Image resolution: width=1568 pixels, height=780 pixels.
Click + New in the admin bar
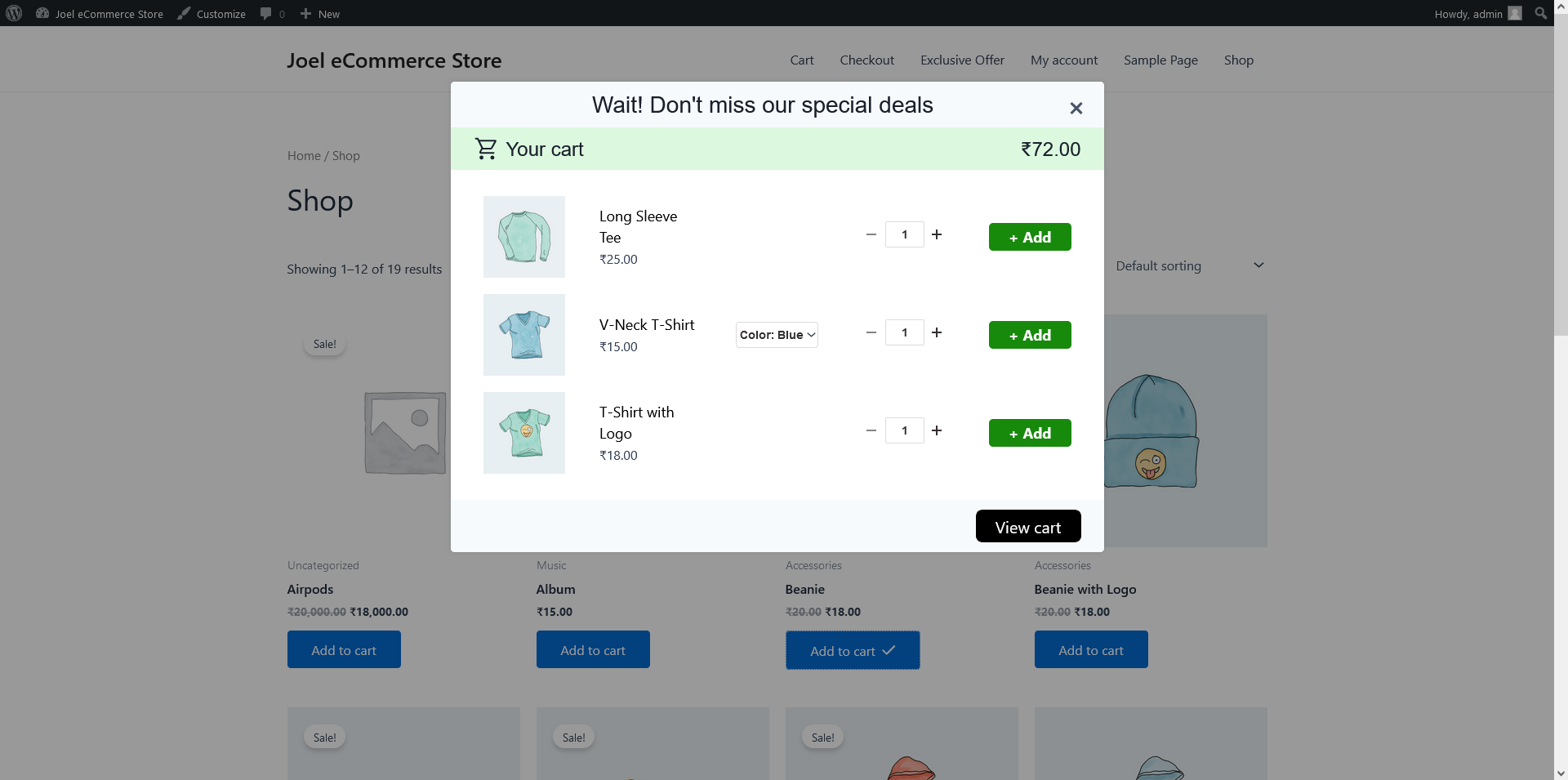tap(319, 14)
